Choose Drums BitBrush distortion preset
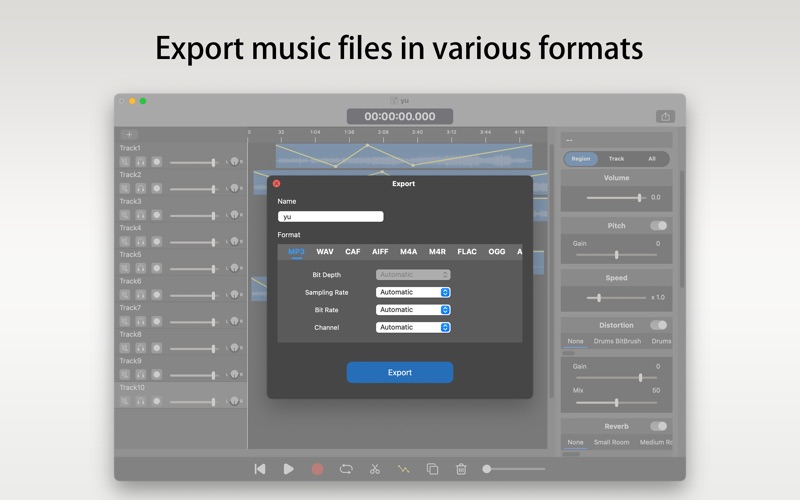 coord(617,341)
